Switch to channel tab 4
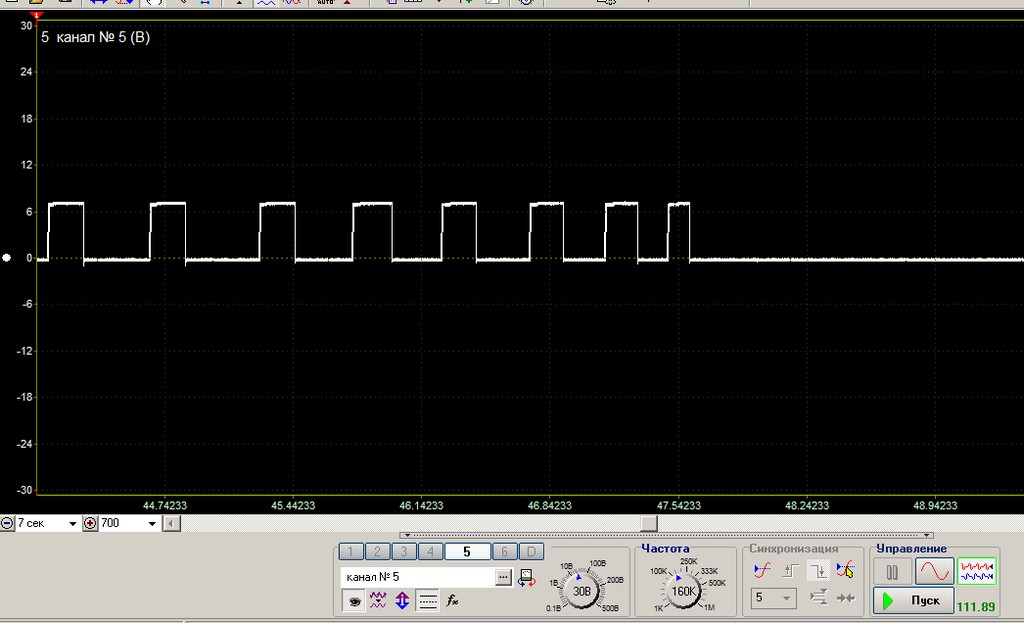Viewport: 1024px width, 623px height. tap(430, 552)
